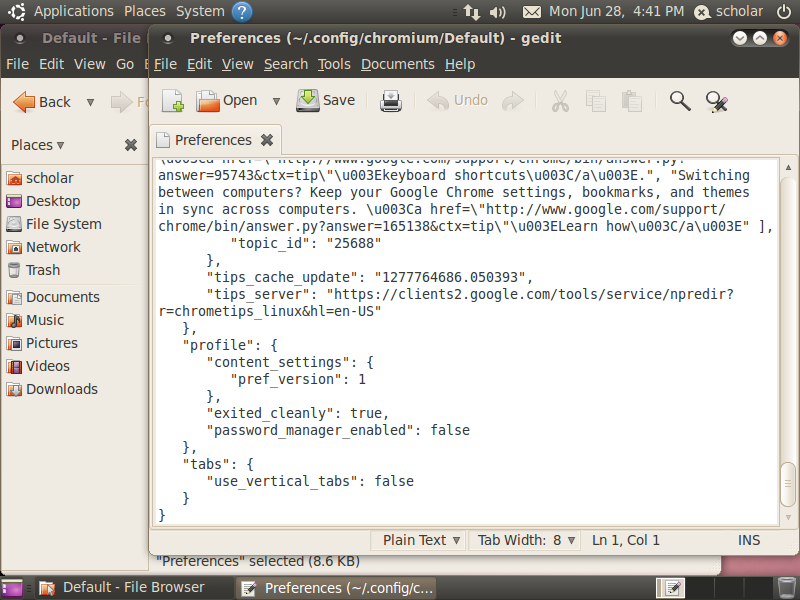The image size is (800, 600).
Task: Open Trash in Places sidebar
Action: coord(34,270)
